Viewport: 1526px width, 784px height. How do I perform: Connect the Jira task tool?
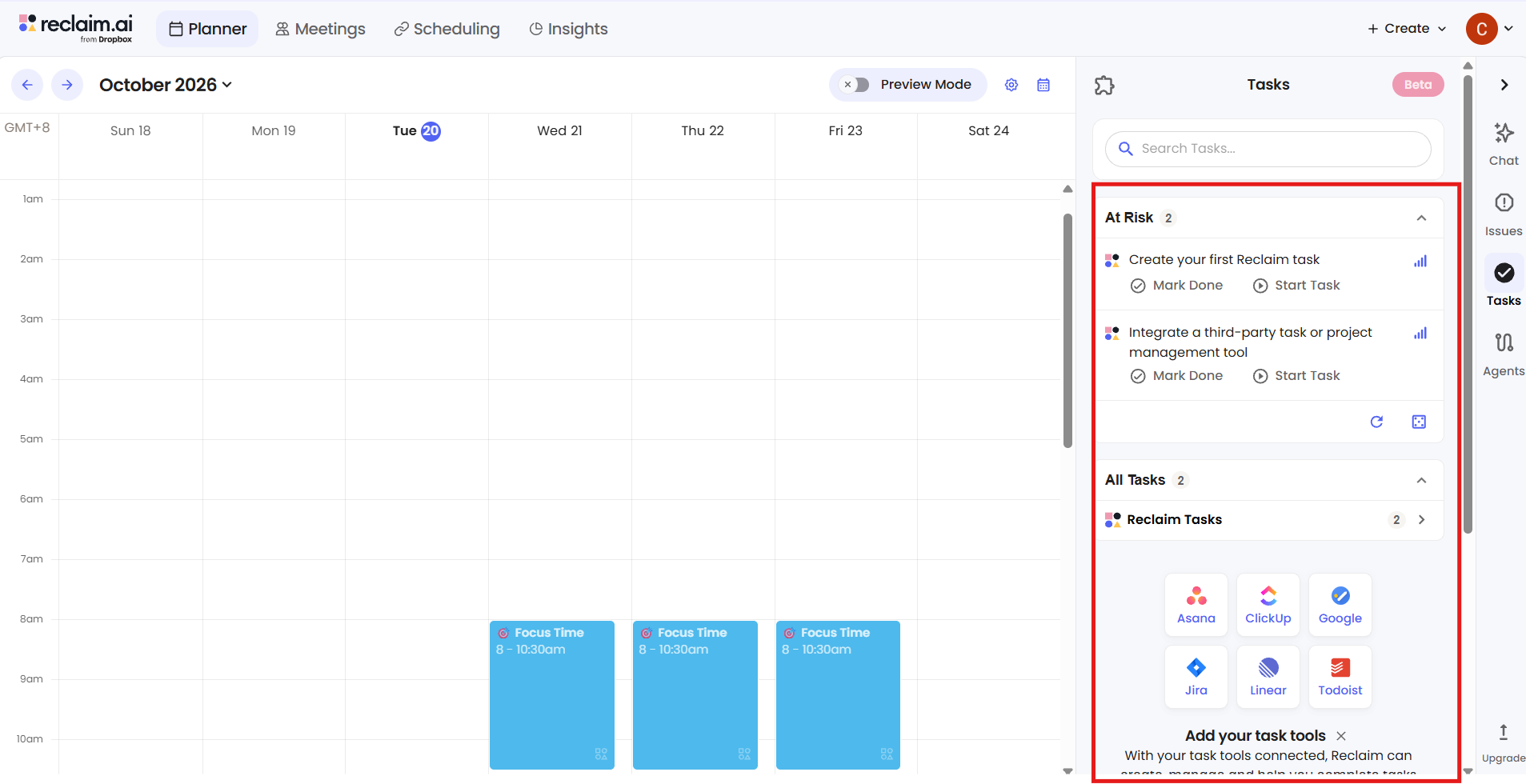pyautogui.click(x=1196, y=677)
